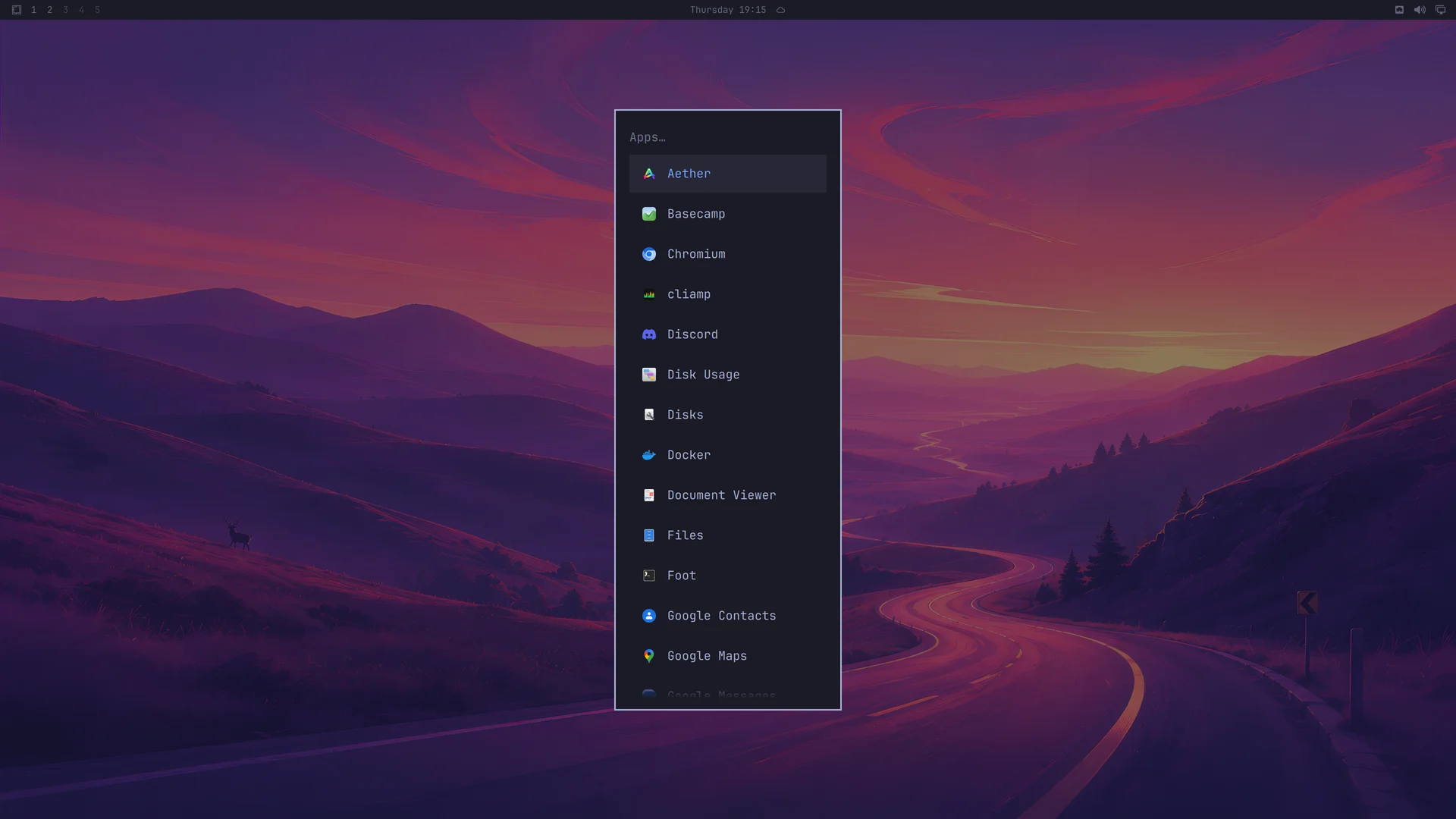Launch the Aether app icon
The width and height of the screenshot is (1456, 819).
coord(649,174)
